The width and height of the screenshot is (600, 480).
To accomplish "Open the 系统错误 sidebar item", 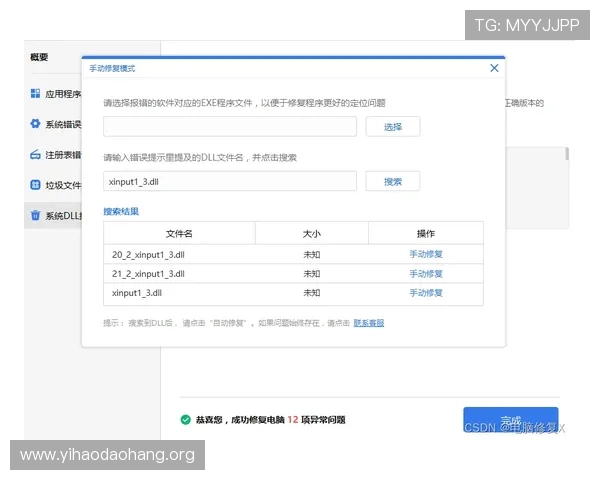I will click(x=55, y=124).
